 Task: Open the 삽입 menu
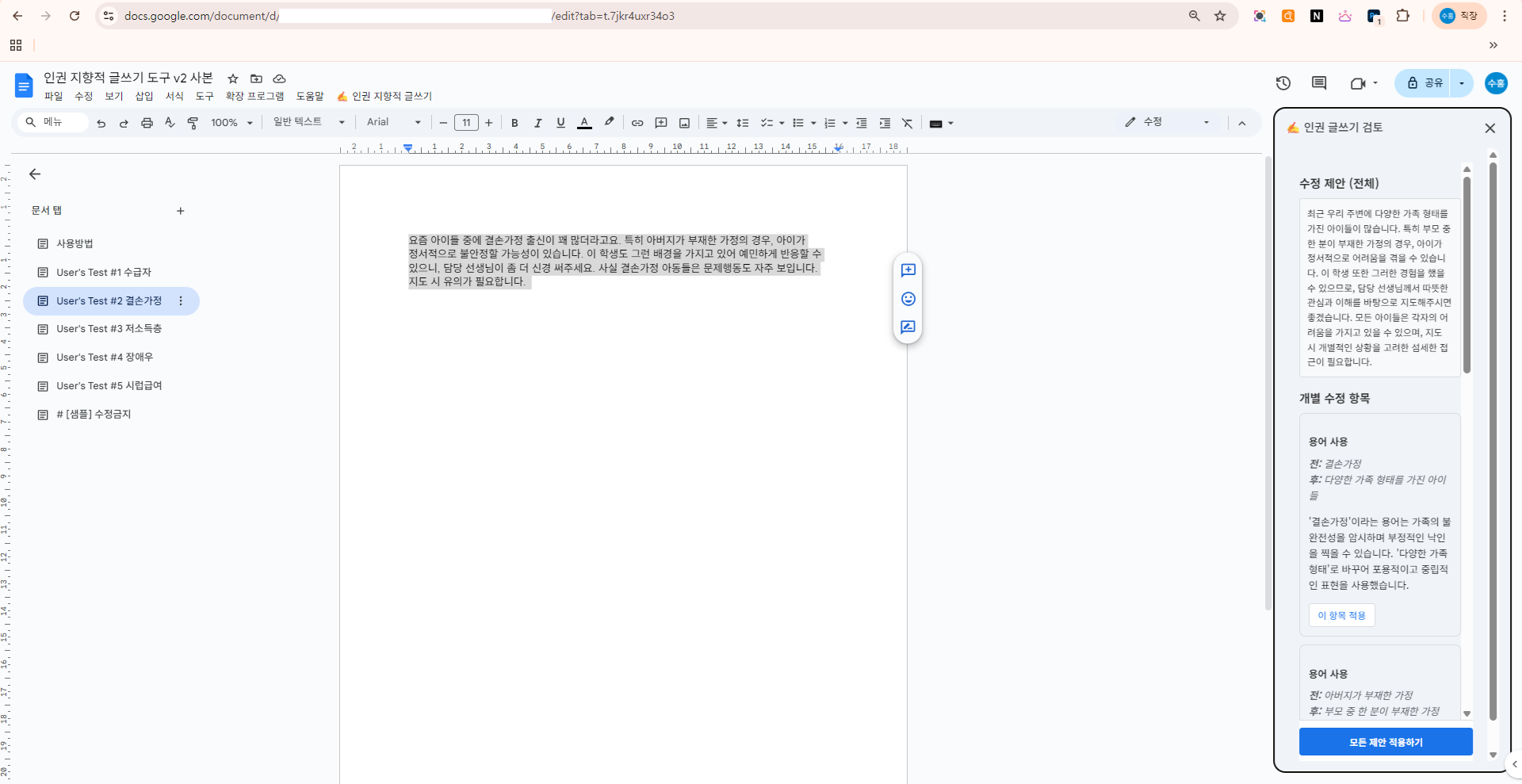click(143, 96)
